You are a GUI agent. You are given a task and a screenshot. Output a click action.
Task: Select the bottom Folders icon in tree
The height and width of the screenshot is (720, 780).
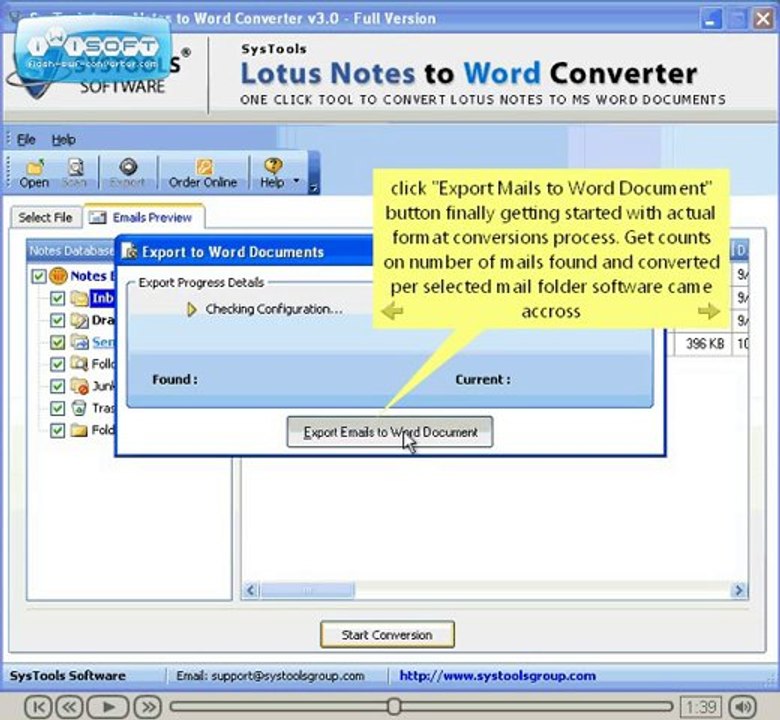tap(79, 430)
